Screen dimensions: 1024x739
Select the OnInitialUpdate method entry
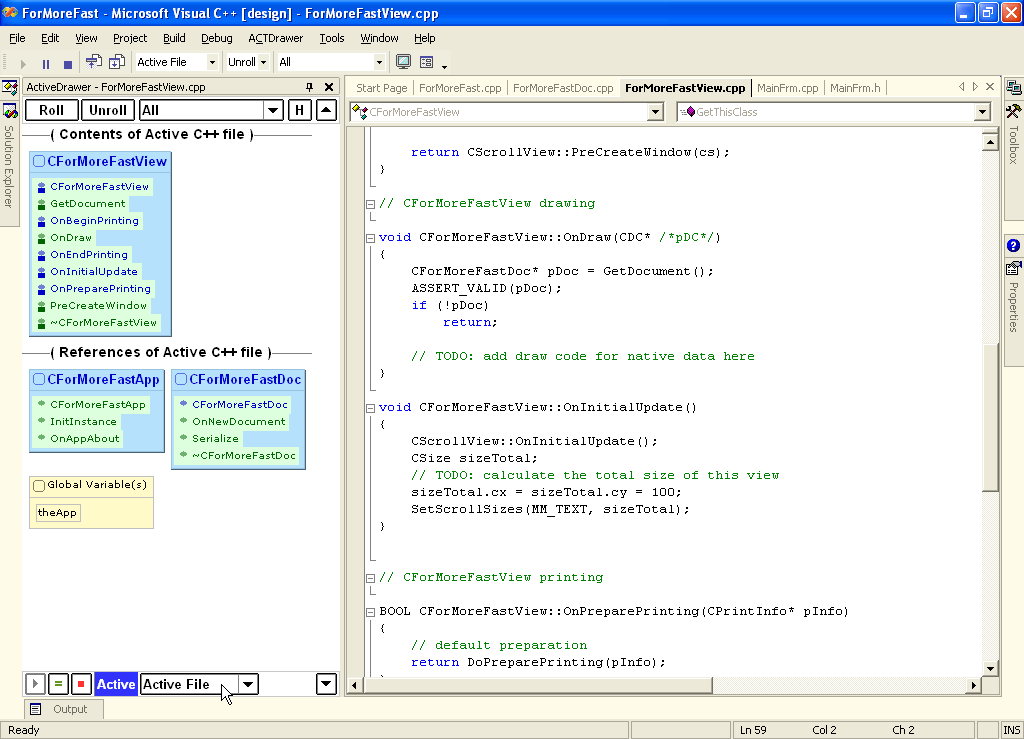coord(93,272)
